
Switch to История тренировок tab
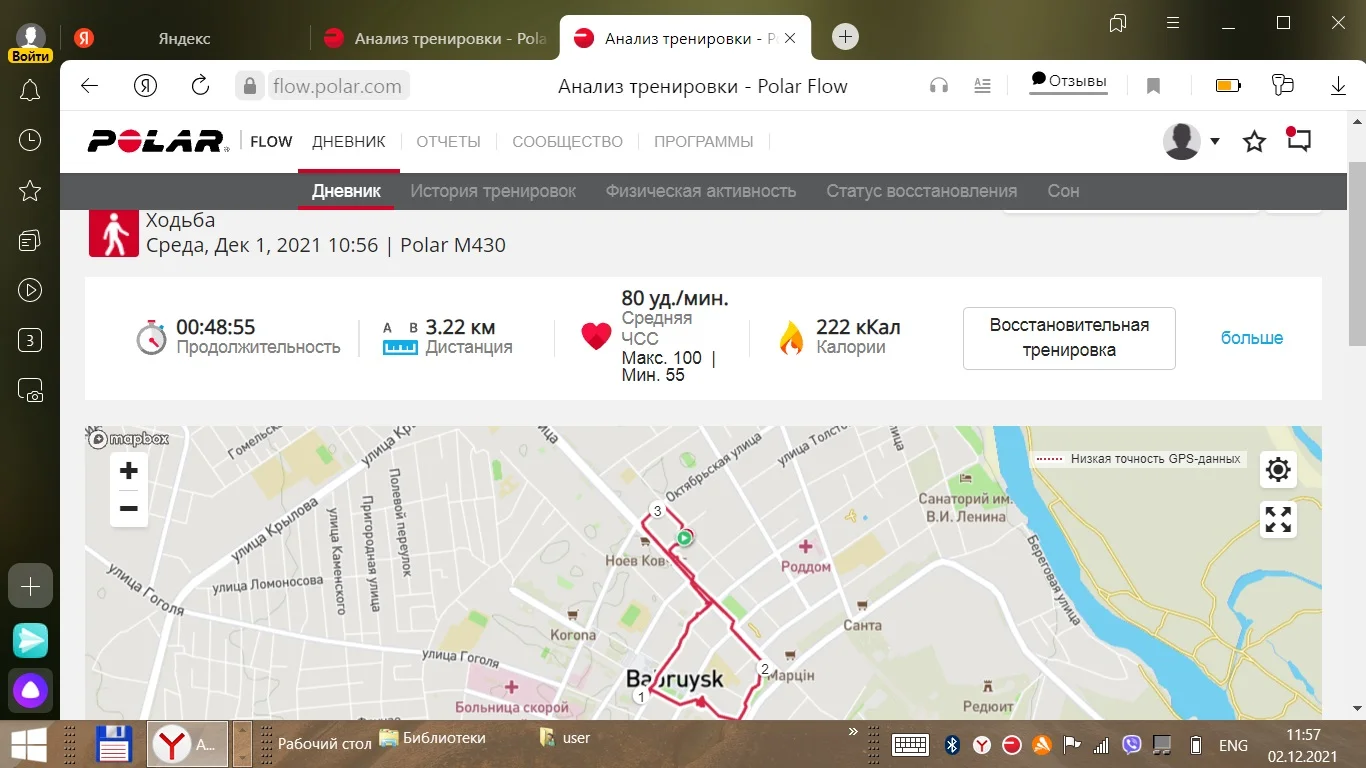pyautogui.click(x=493, y=191)
